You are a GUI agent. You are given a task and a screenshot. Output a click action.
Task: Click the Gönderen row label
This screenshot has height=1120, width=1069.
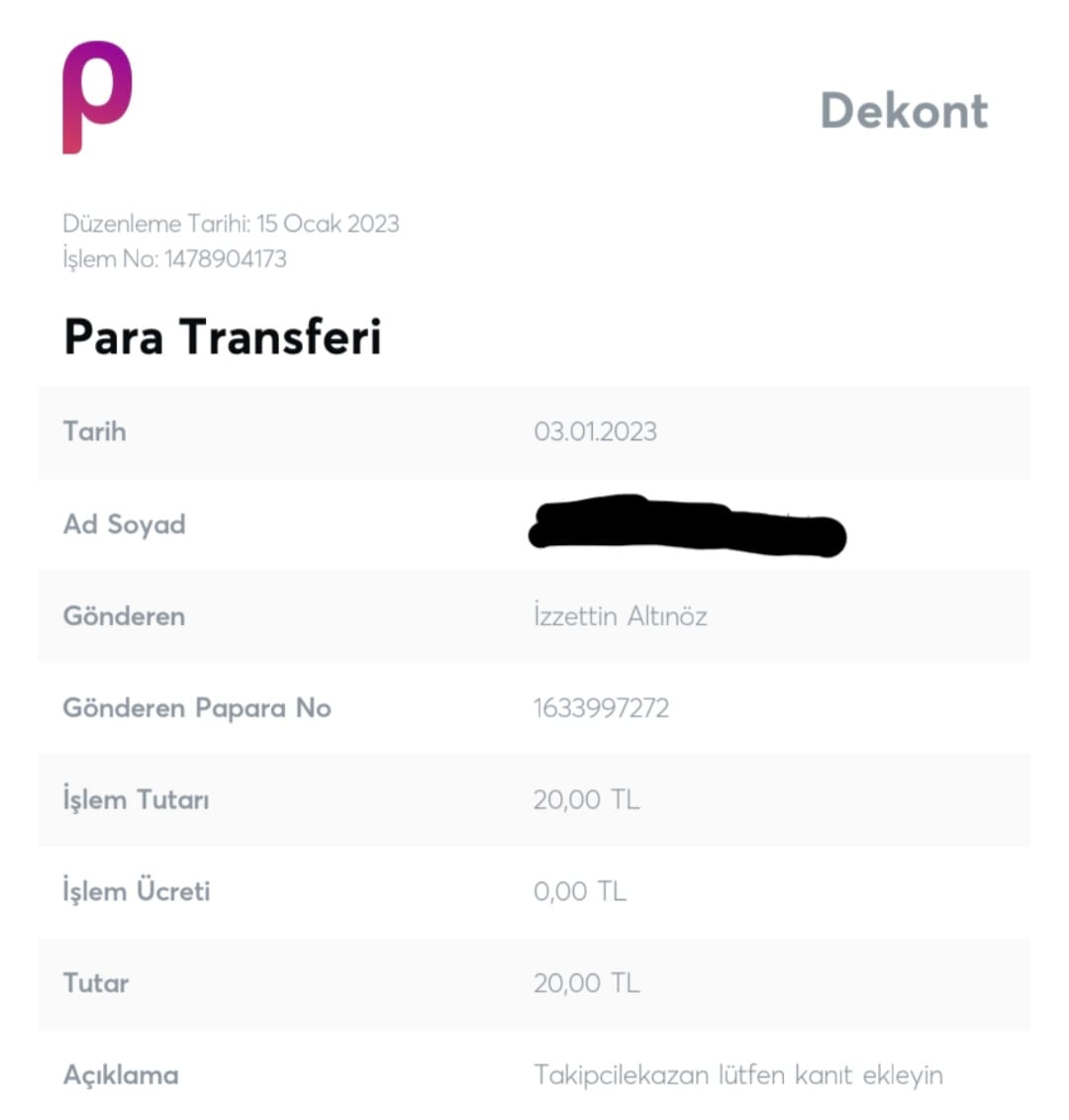124,616
